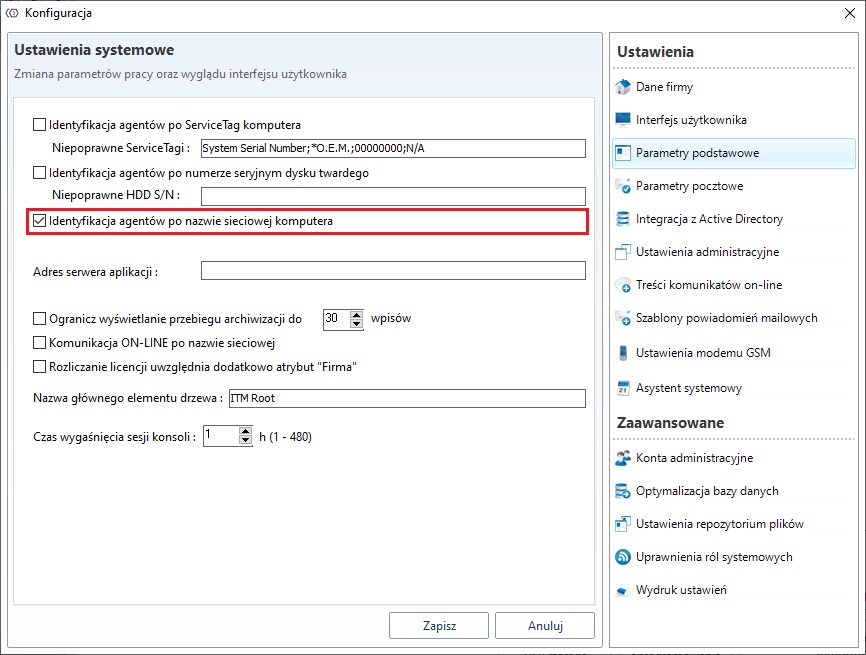Uncheck identification by computer network name

pyautogui.click(x=40, y=221)
